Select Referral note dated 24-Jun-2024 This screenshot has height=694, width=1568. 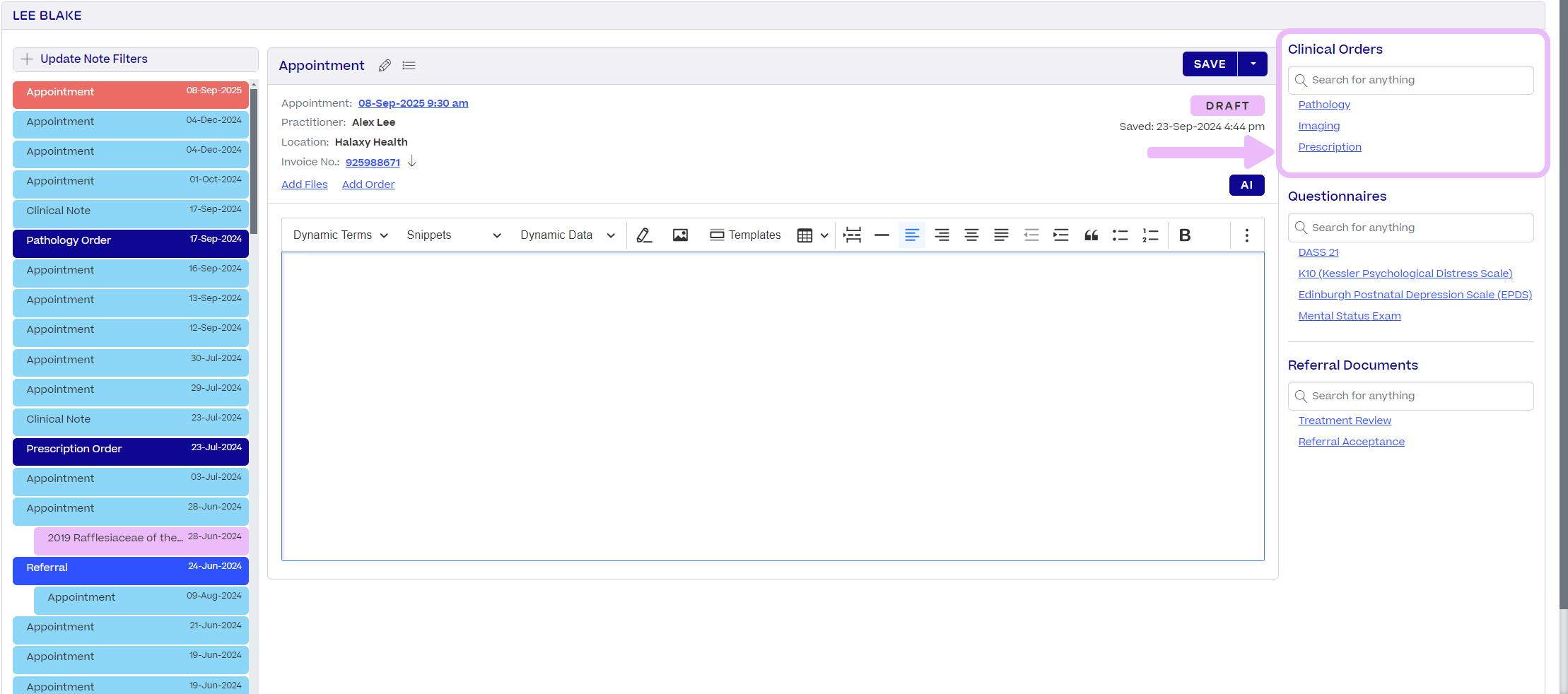point(131,570)
